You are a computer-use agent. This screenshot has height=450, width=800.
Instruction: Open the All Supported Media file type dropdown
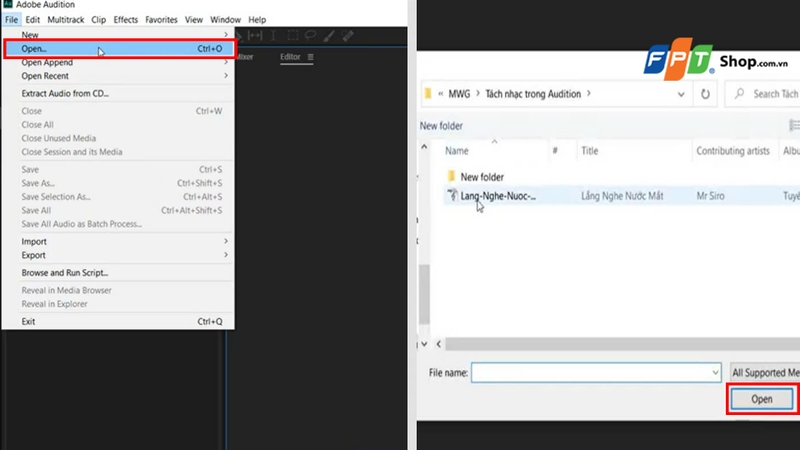tap(765, 372)
